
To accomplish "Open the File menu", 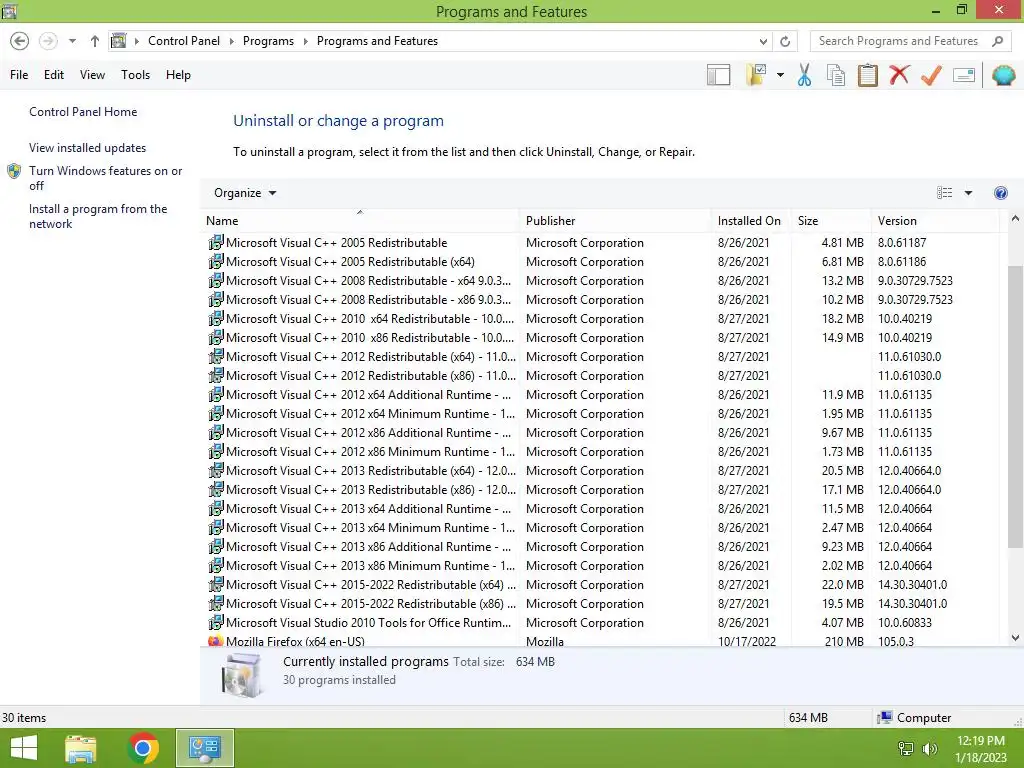I will 19,74.
